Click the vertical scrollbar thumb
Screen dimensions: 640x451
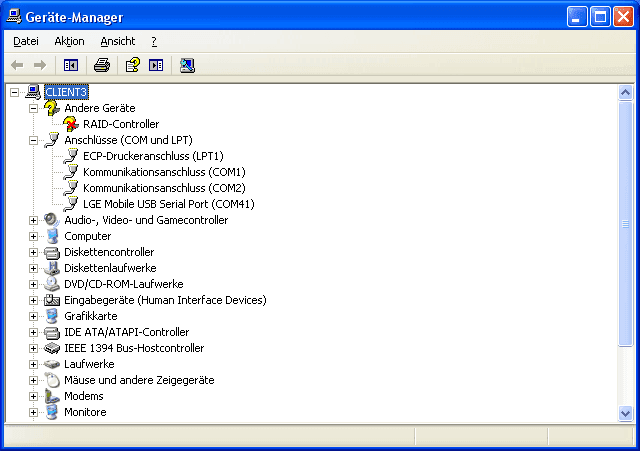[x=625, y=224]
